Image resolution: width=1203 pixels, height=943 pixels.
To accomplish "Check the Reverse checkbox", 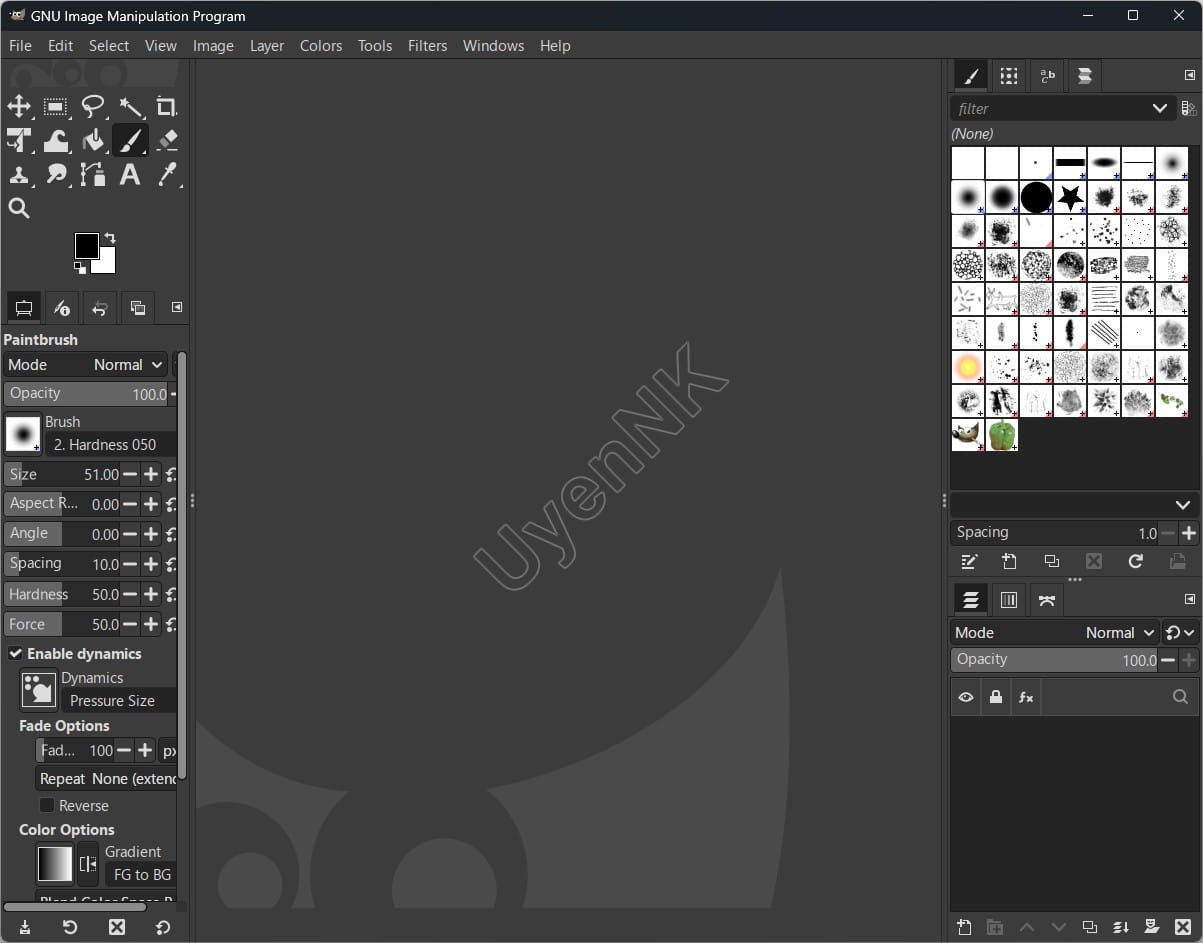I will pyautogui.click(x=46, y=805).
